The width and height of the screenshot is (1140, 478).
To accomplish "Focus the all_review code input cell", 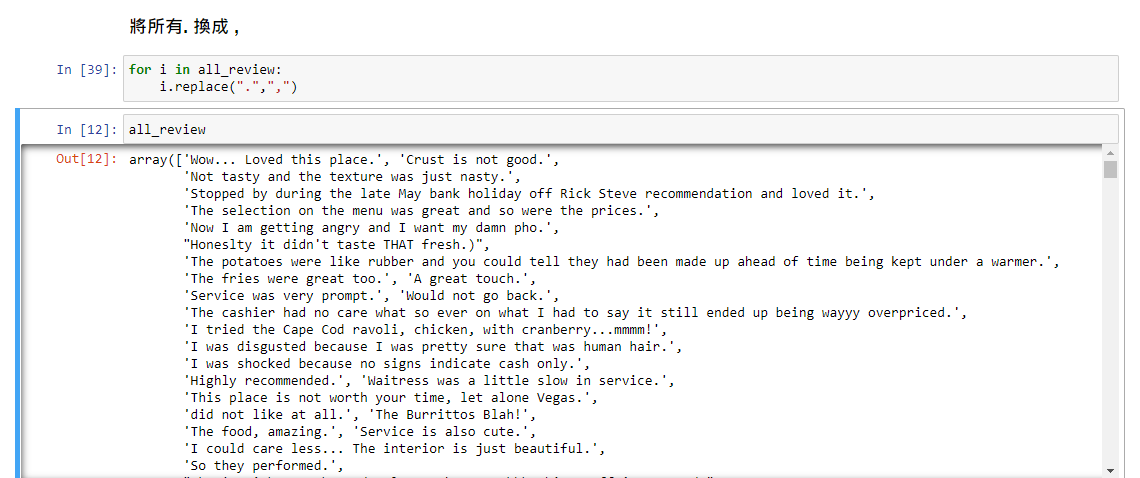I will coord(620,130).
